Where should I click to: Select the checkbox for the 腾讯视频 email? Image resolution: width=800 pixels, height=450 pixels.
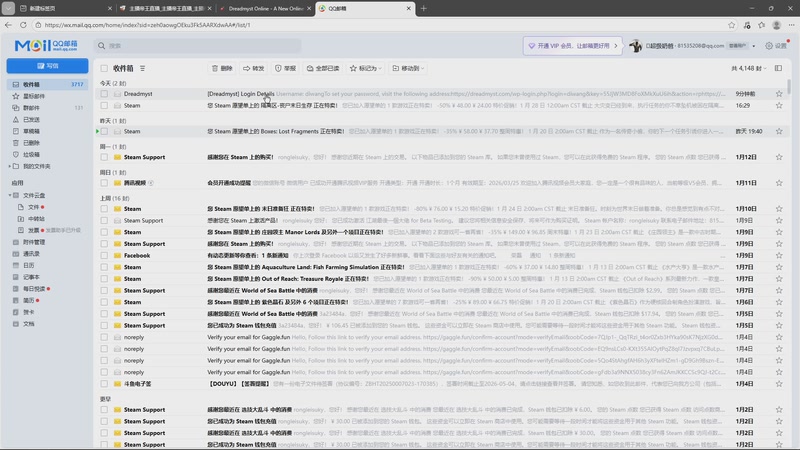[104, 183]
